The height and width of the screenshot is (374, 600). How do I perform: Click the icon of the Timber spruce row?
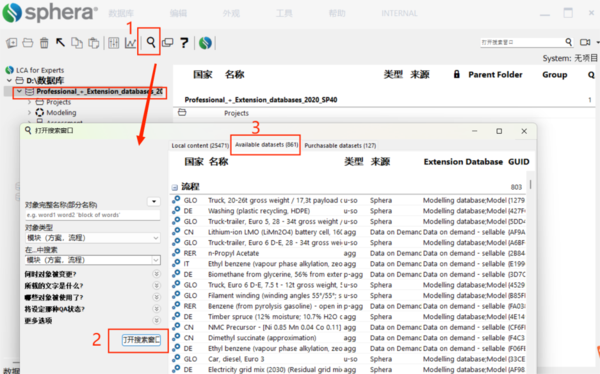176,316
